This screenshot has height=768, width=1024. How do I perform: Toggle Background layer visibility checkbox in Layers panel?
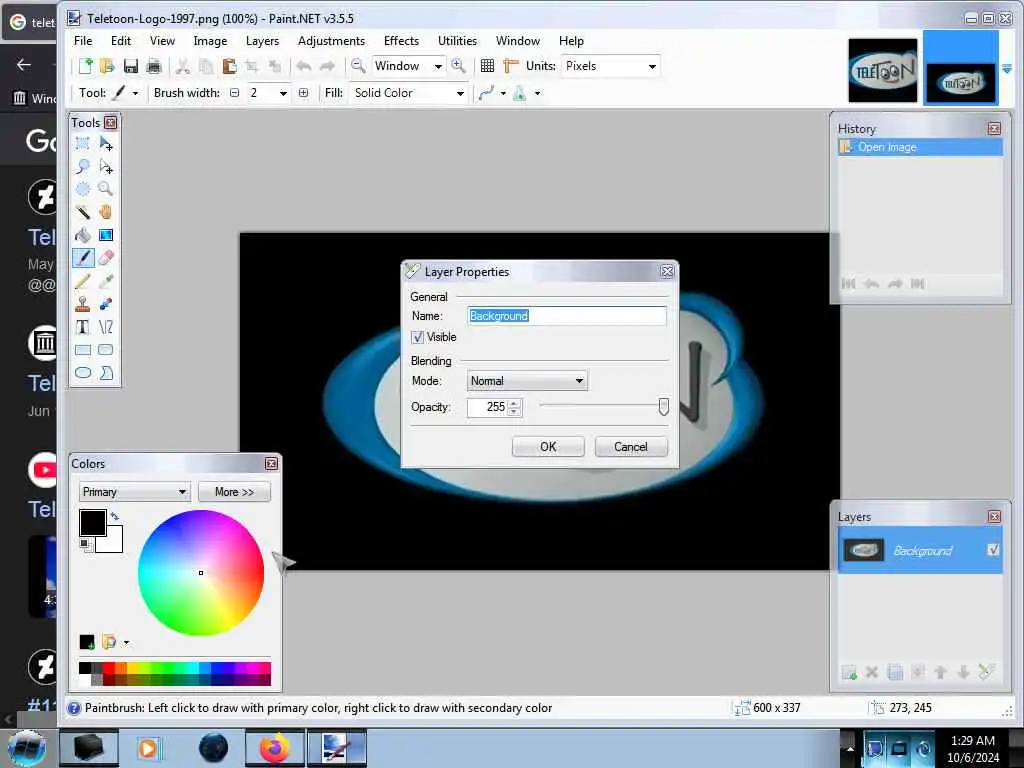click(993, 550)
